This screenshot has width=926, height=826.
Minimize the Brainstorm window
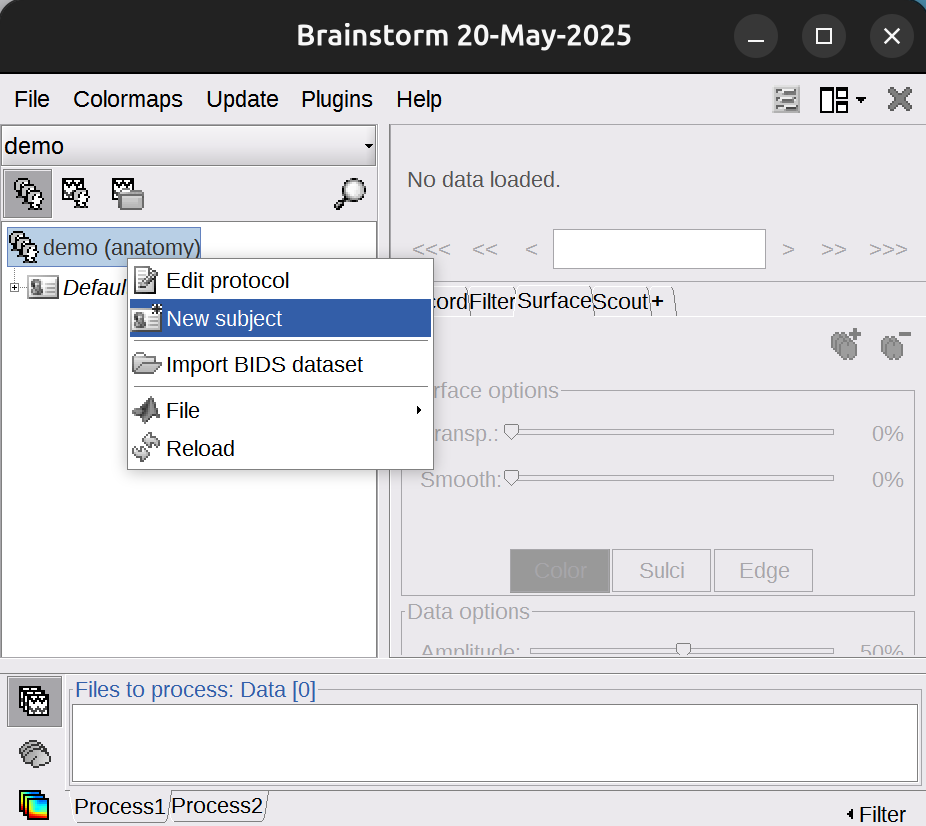pos(756,36)
